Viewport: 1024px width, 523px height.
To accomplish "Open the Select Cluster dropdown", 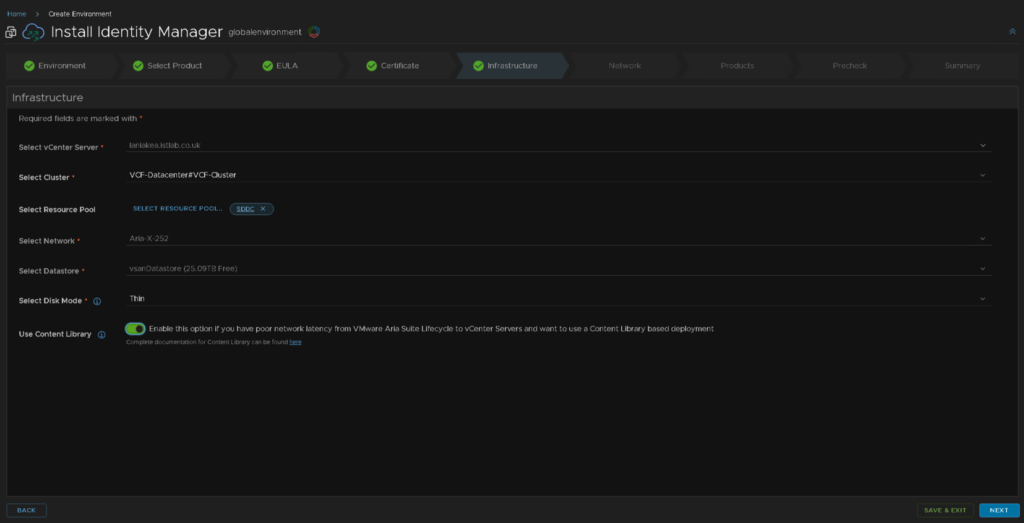I will tap(559, 175).
